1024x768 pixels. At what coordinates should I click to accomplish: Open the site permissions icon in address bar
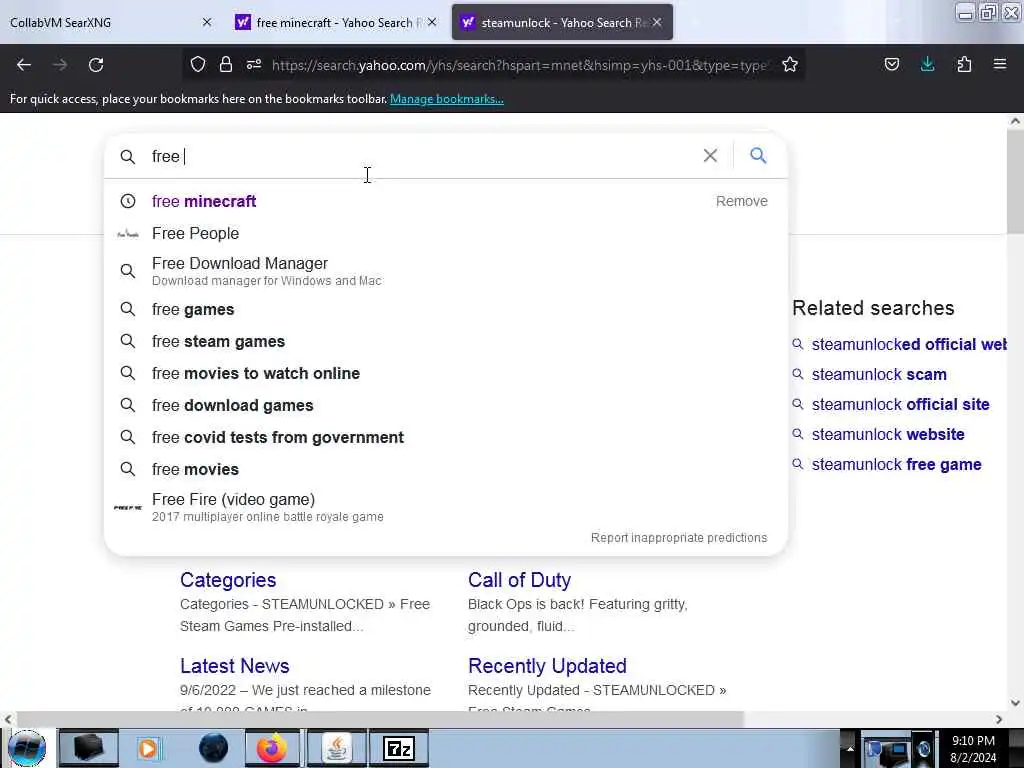(x=254, y=64)
